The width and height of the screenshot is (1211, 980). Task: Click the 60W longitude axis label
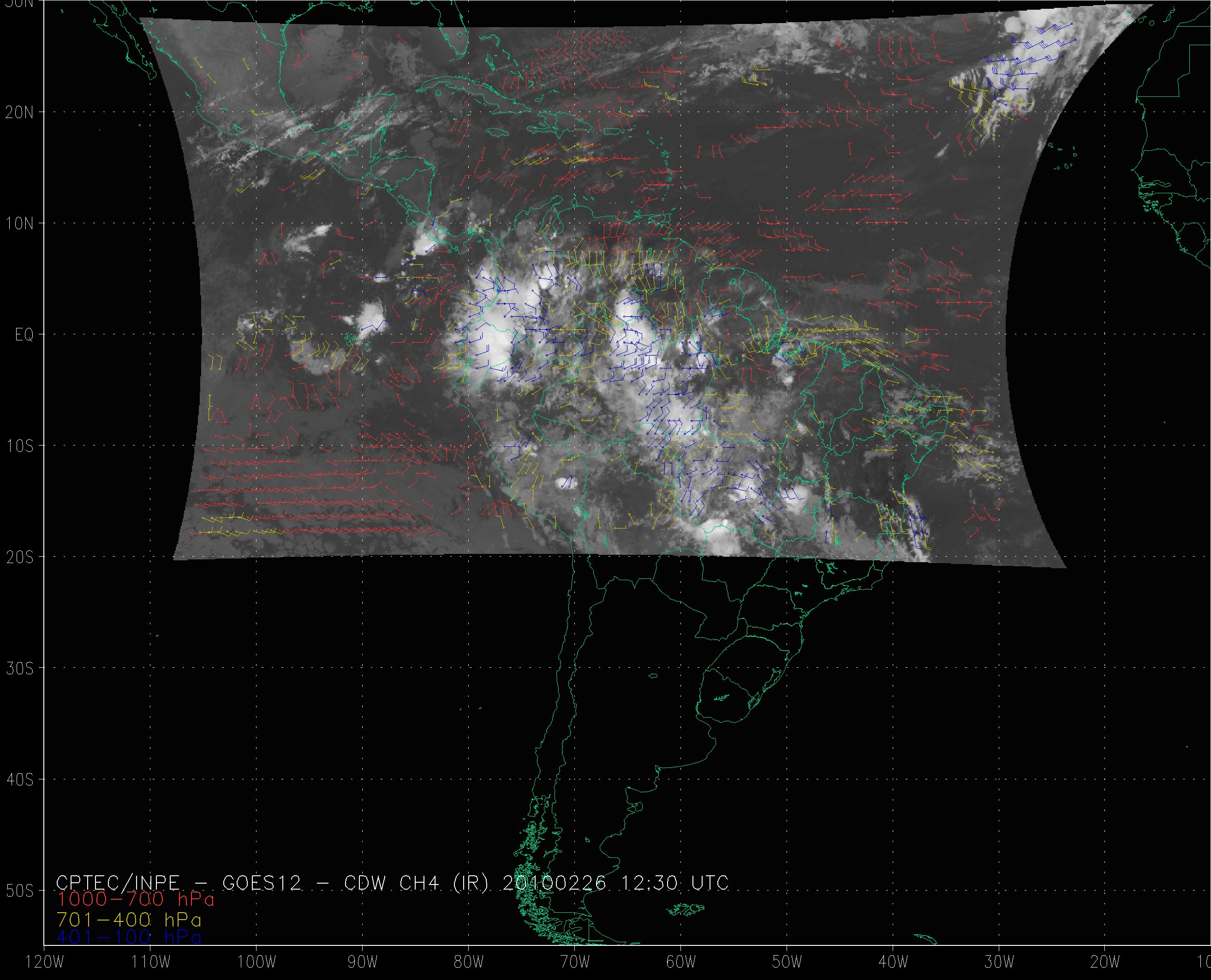(x=681, y=962)
